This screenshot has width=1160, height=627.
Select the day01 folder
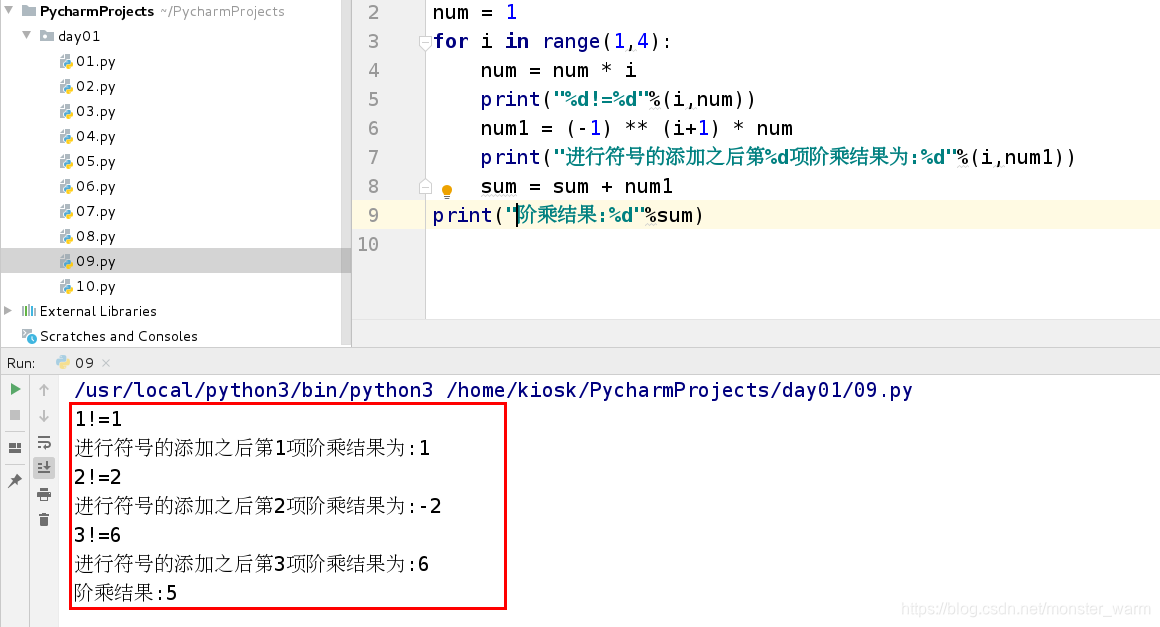tap(78, 36)
